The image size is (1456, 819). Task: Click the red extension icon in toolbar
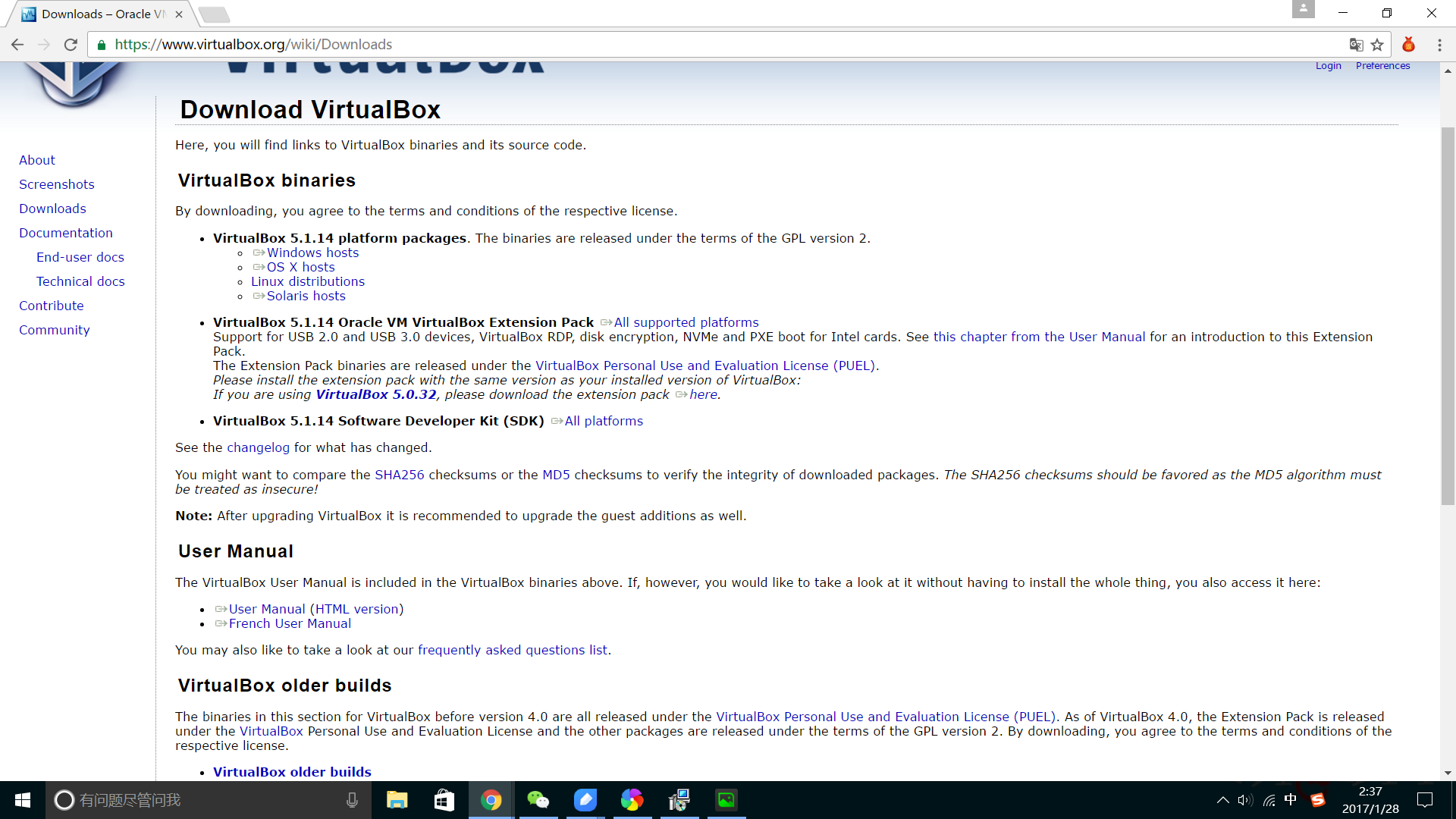1408,45
